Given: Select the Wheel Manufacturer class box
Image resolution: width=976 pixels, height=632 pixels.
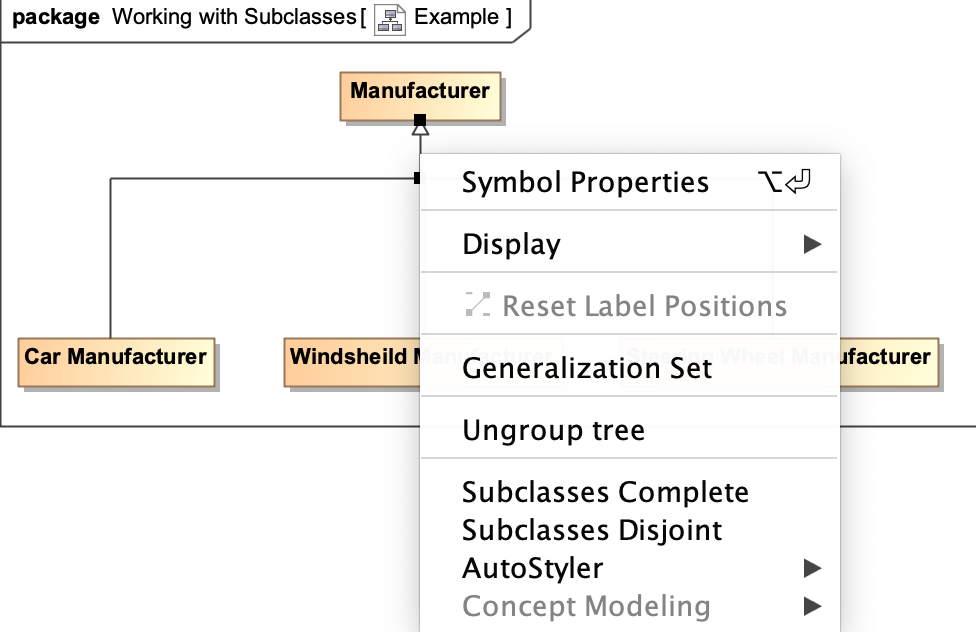Looking at the screenshot, I should click(x=888, y=358).
